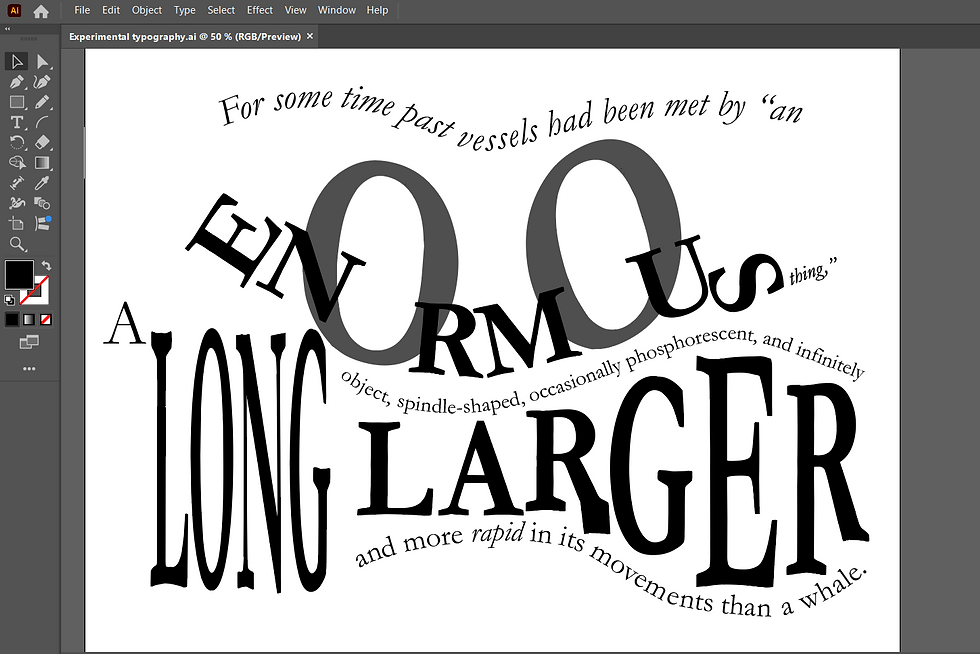Select the graph tool with blue dot
Image resolution: width=980 pixels, height=654 pixels.
click(42, 223)
